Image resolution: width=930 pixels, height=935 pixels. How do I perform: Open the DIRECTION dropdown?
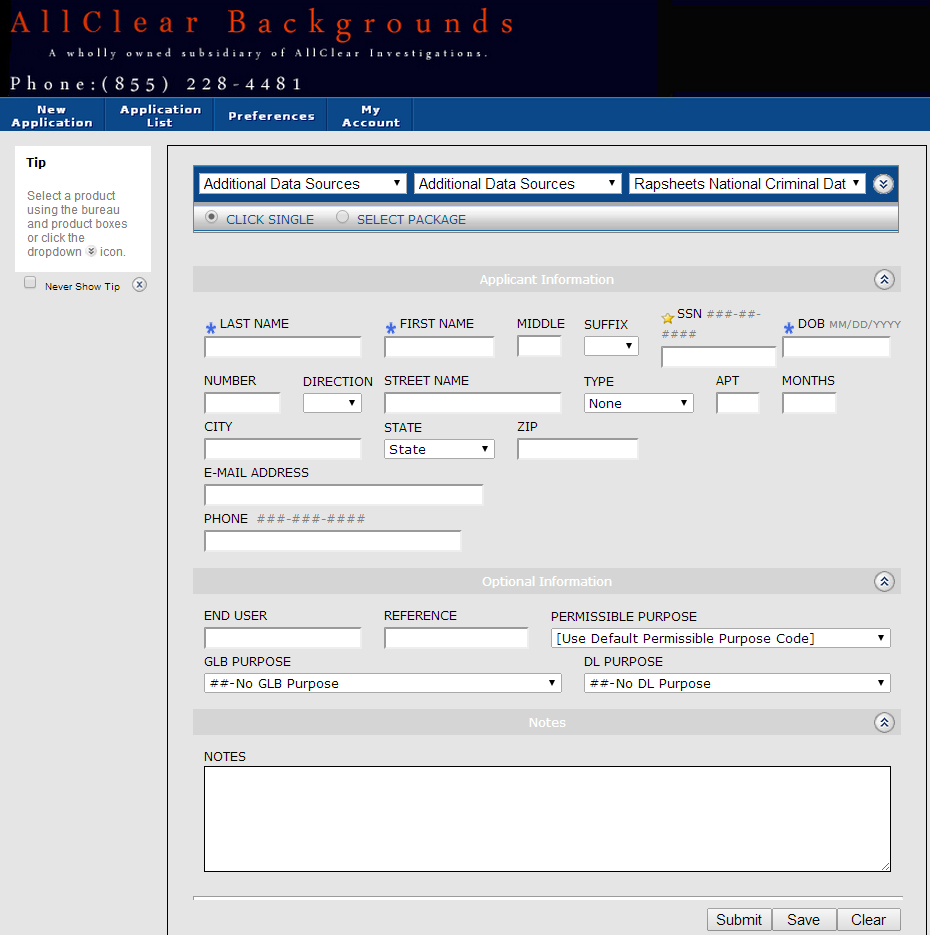[332, 403]
